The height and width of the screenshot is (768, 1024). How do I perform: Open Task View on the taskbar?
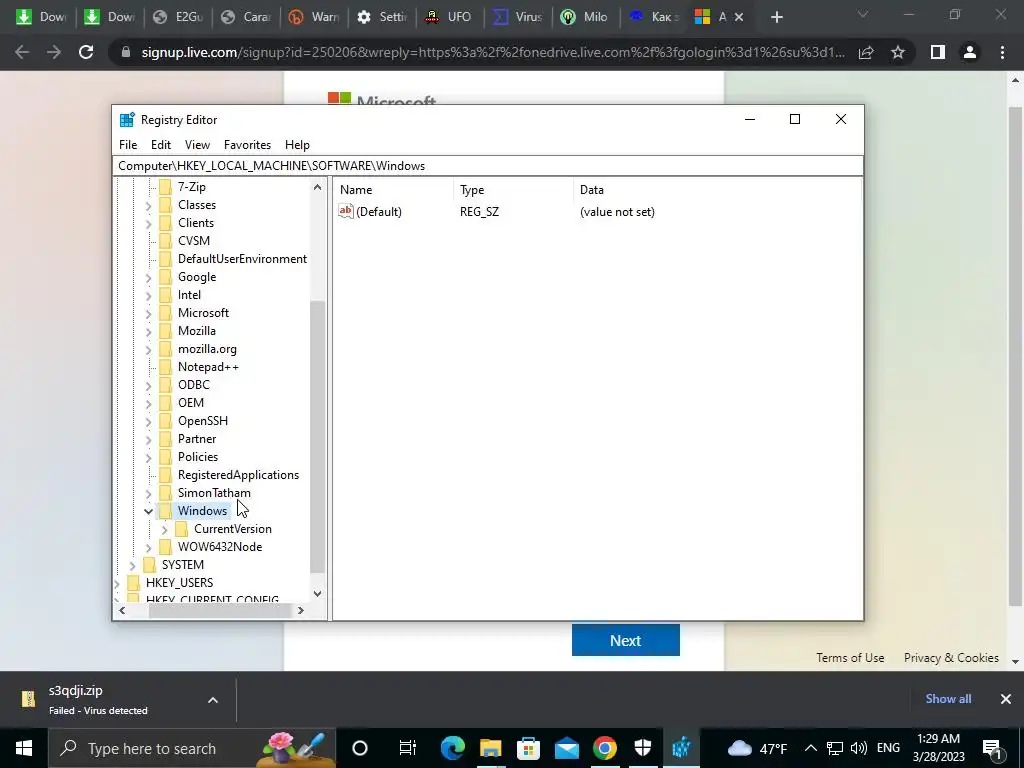pos(408,748)
